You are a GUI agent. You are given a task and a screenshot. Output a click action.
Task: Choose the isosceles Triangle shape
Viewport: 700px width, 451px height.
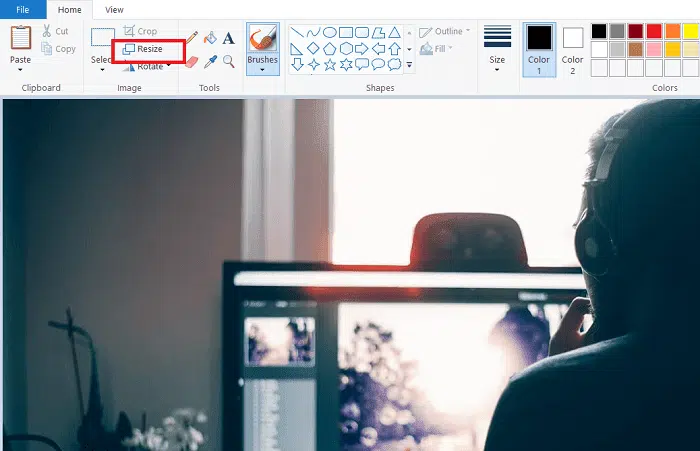[x=394, y=32]
